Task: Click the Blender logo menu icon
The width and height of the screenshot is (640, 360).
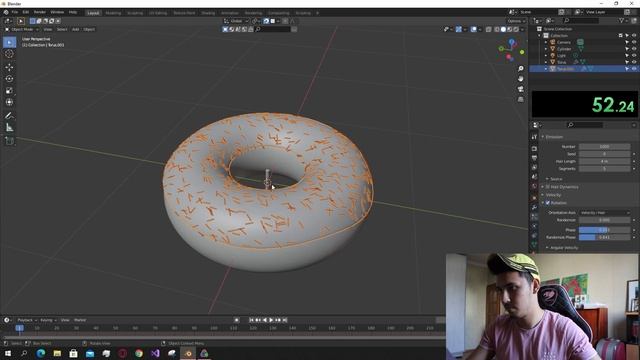Action: [6, 13]
